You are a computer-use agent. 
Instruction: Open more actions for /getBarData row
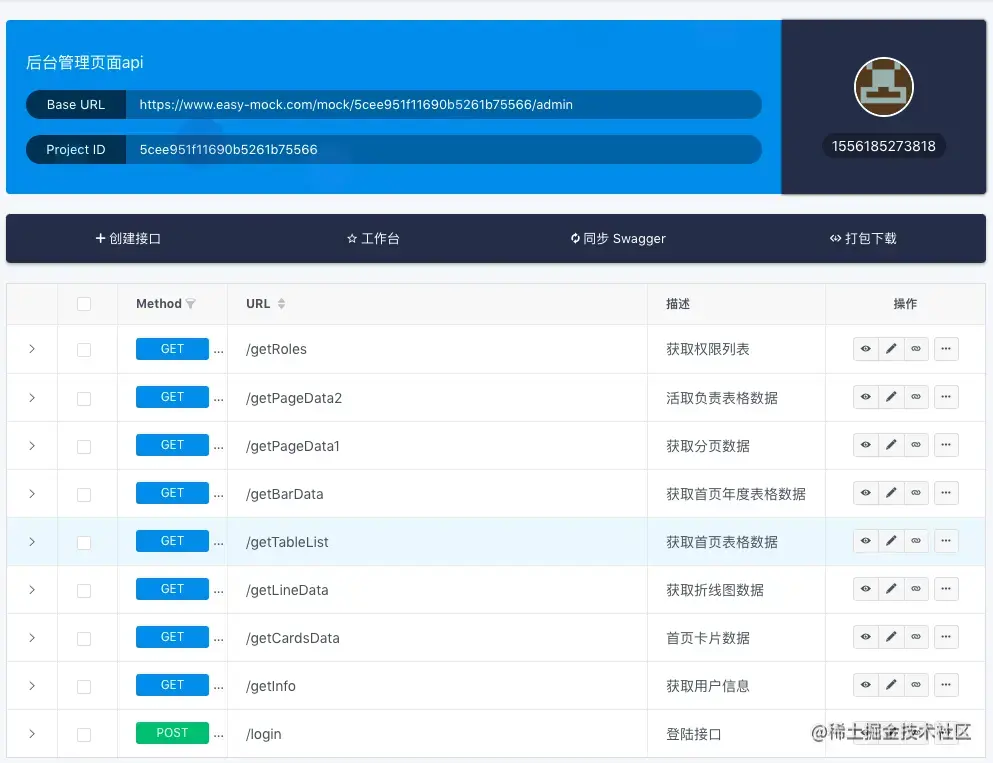(x=946, y=493)
